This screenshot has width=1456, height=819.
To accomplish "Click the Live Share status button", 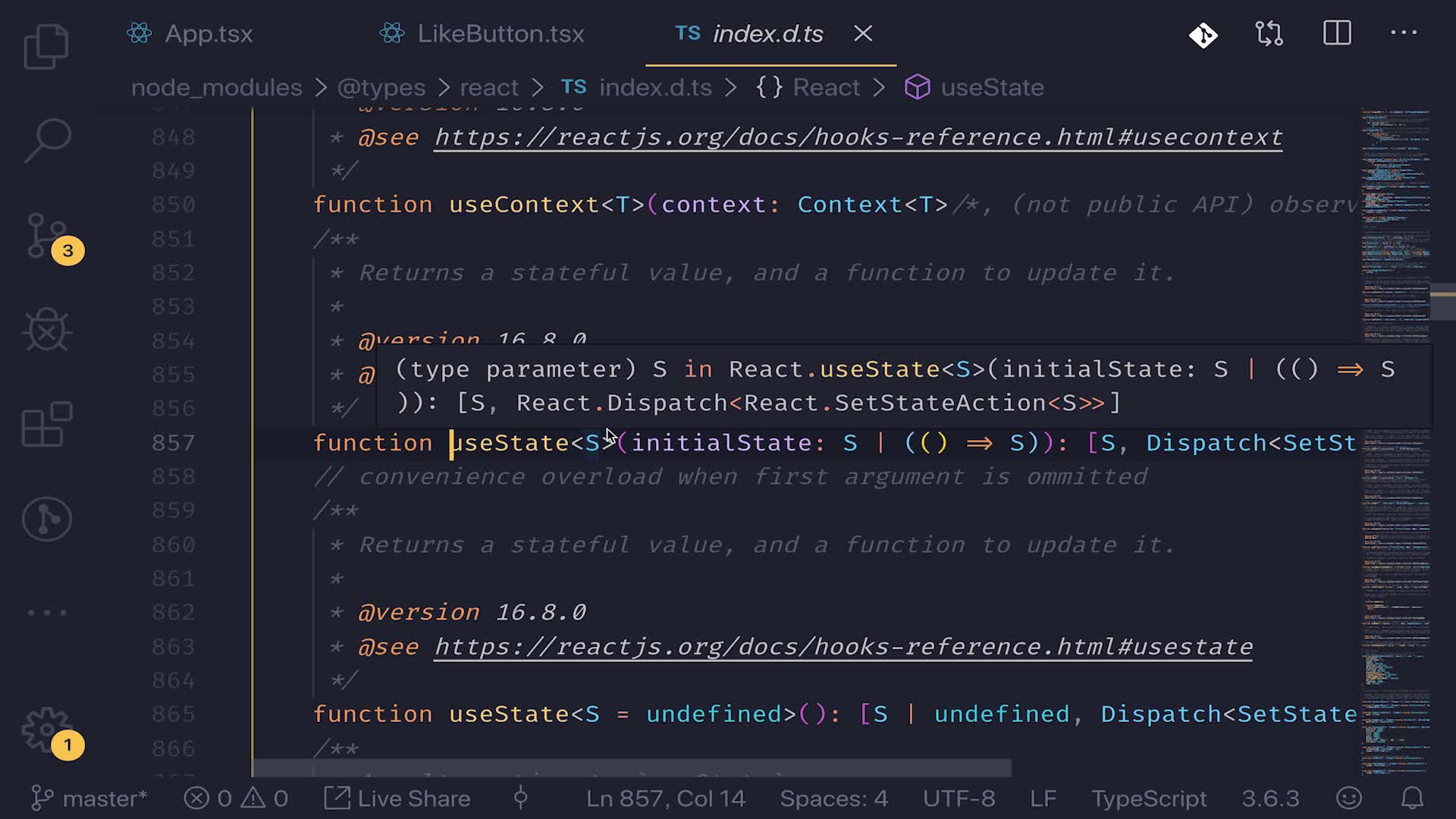I will (x=398, y=799).
